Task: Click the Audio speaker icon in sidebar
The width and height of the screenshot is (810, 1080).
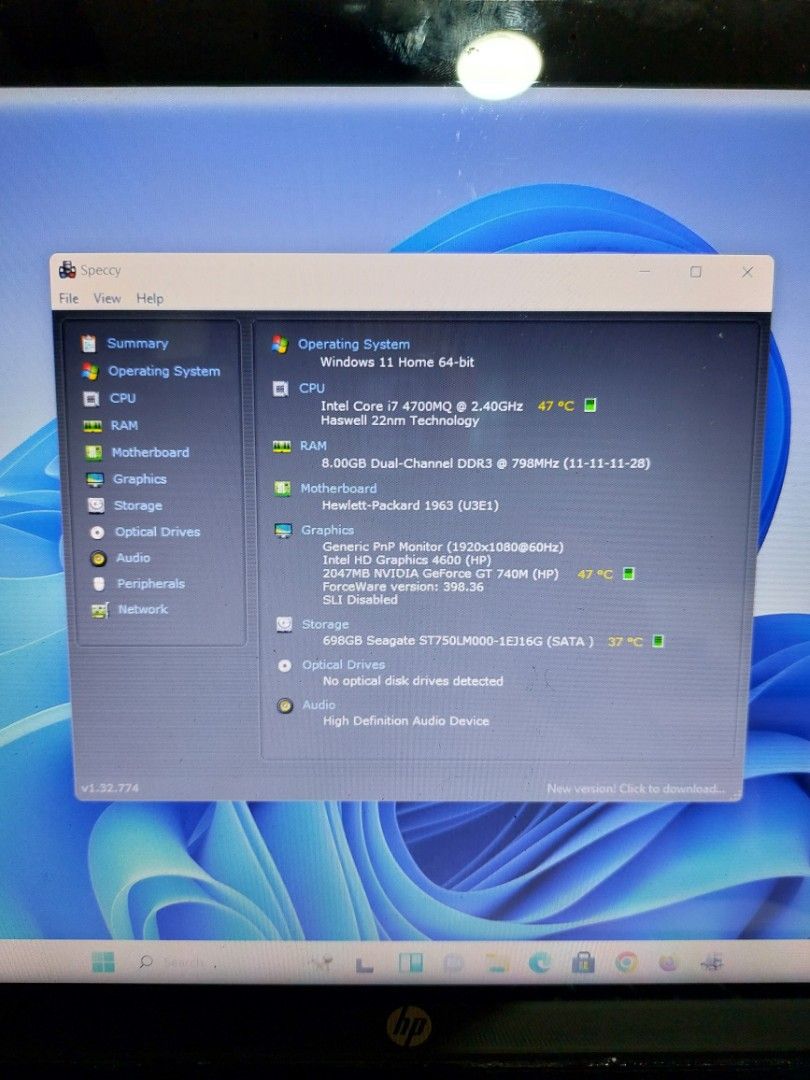Action: (x=98, y=559)
